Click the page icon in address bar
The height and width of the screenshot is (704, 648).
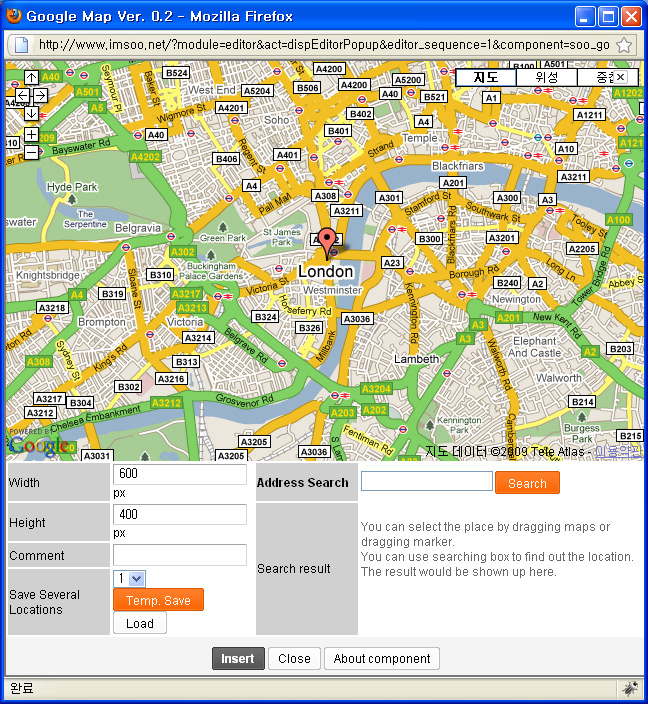21,45
